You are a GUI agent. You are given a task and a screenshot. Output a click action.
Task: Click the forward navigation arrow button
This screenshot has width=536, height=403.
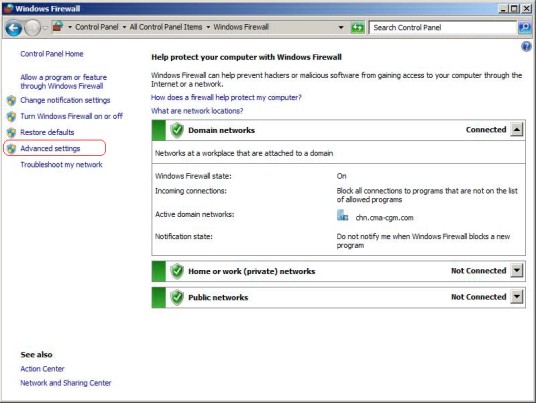coord(32,28)
